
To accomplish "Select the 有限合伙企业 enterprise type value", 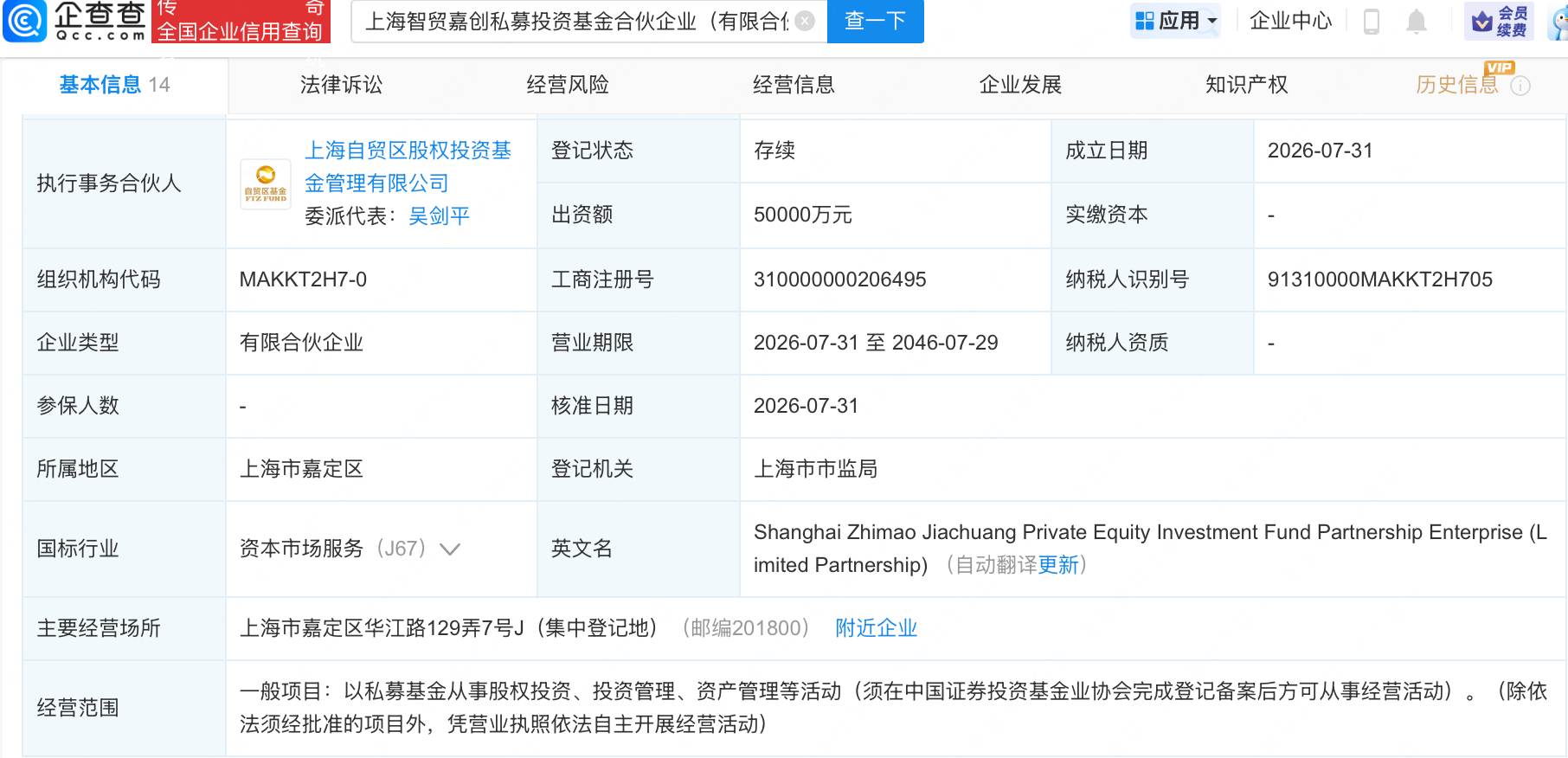I will pos(301,343).
